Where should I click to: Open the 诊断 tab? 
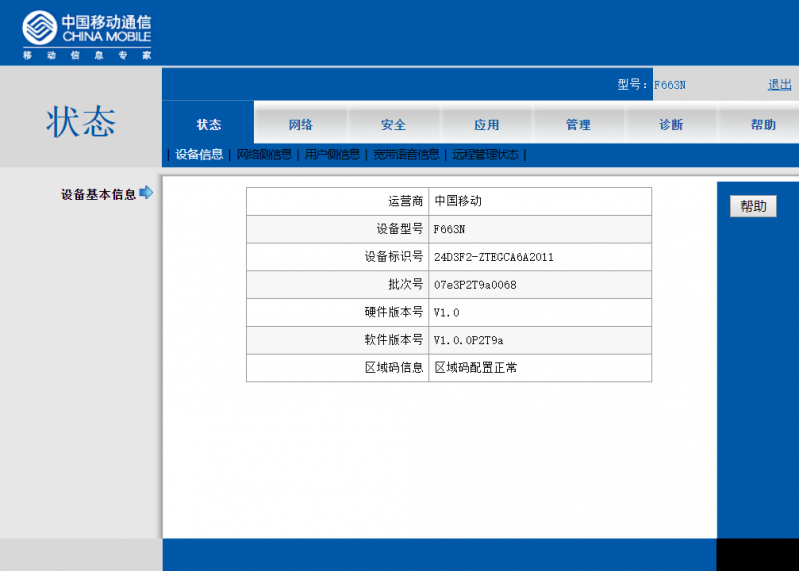[x=671, y=124]
